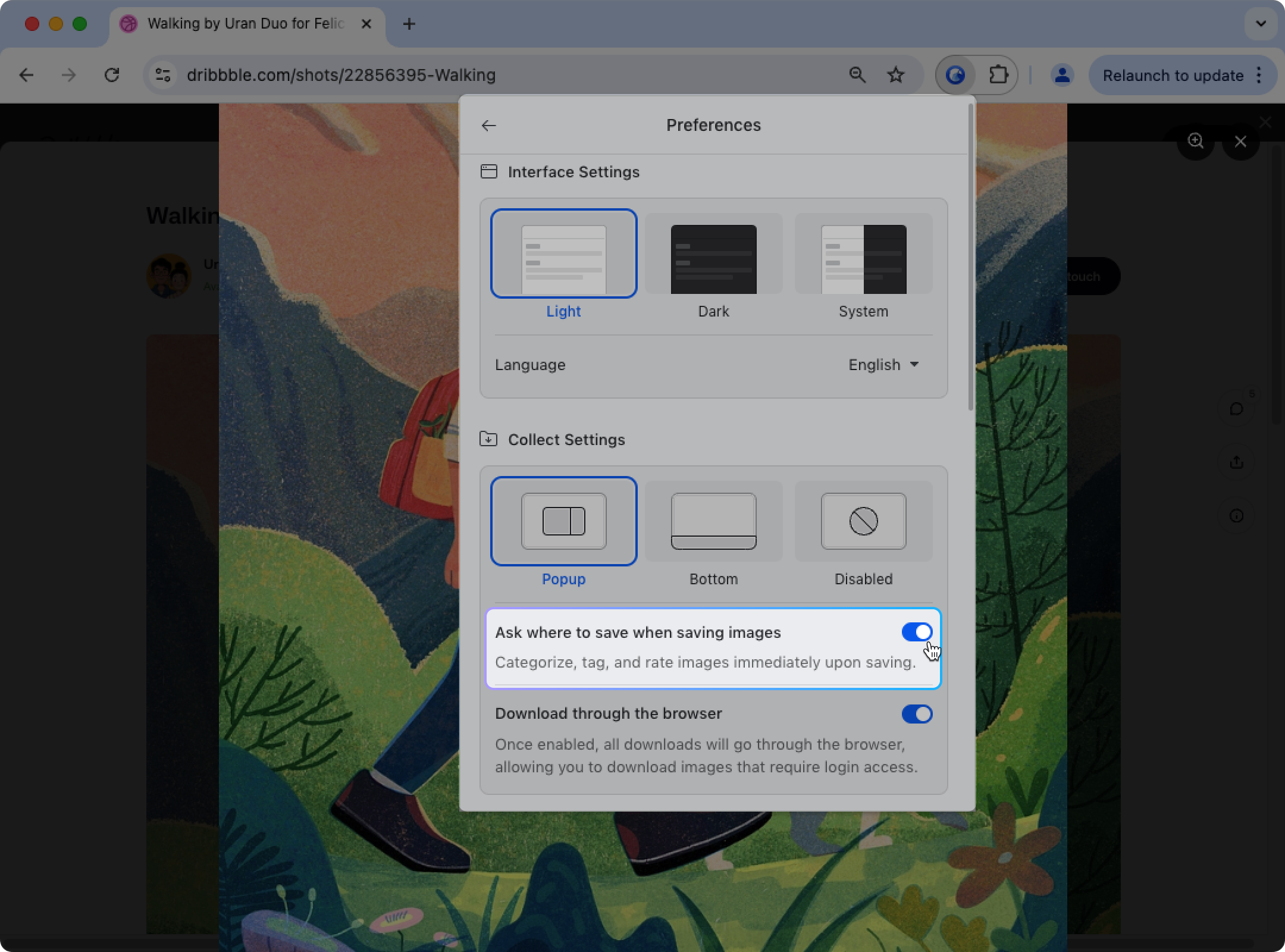
Task: Select the System interface theme
Action: 863,265
